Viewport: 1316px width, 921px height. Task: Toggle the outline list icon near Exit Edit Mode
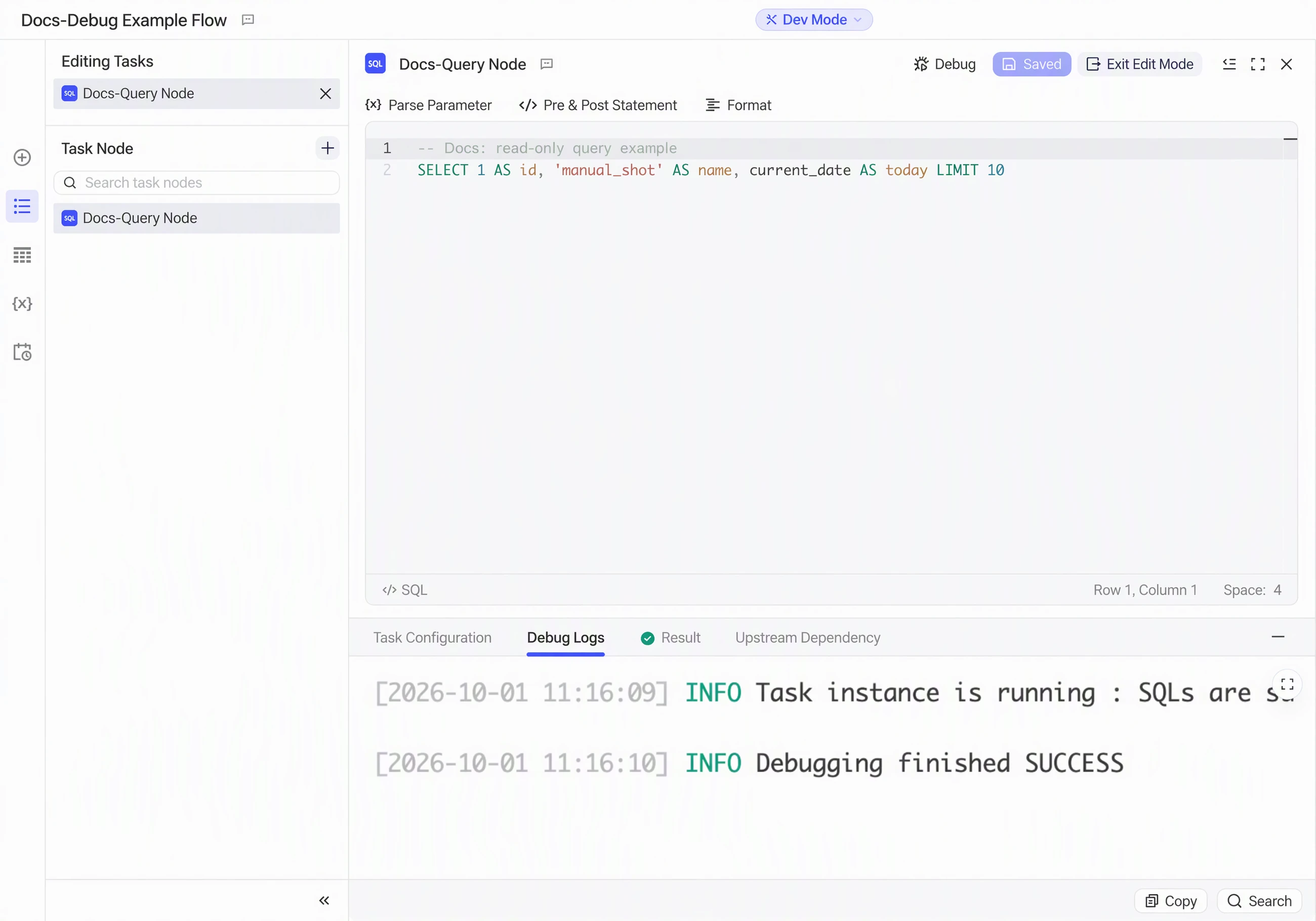1229,64
